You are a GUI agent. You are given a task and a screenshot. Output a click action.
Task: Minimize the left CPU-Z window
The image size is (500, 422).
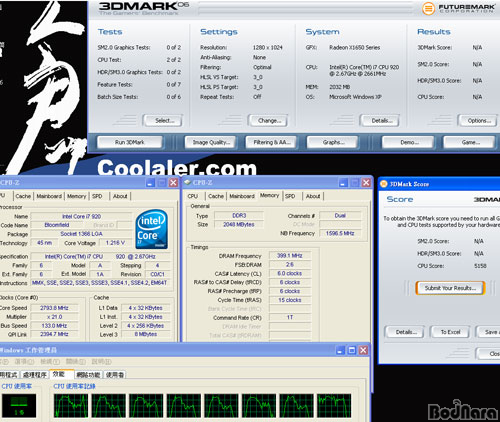pos(150,182)
